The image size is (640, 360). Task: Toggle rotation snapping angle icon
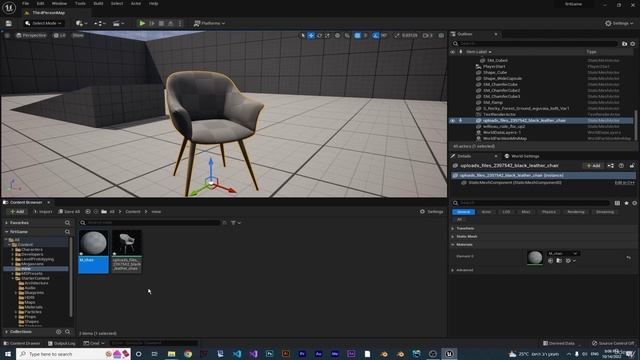376,36
